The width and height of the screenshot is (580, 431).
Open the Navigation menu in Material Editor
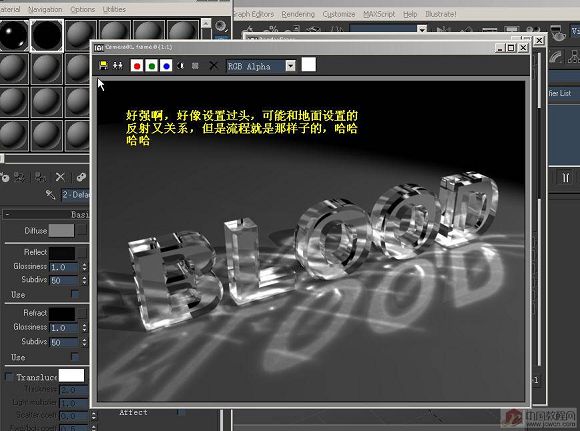click(45, 9)
